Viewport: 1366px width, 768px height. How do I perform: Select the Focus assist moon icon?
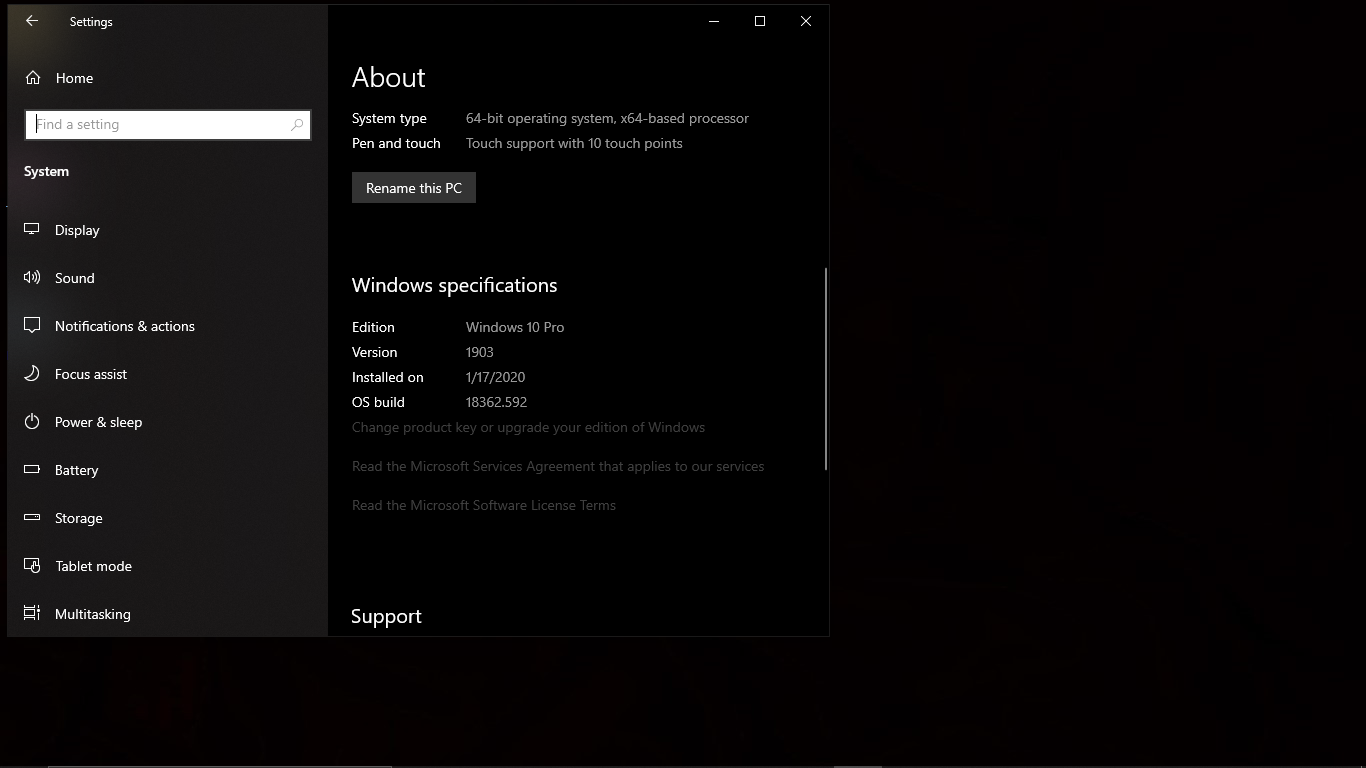coord(32,374)
